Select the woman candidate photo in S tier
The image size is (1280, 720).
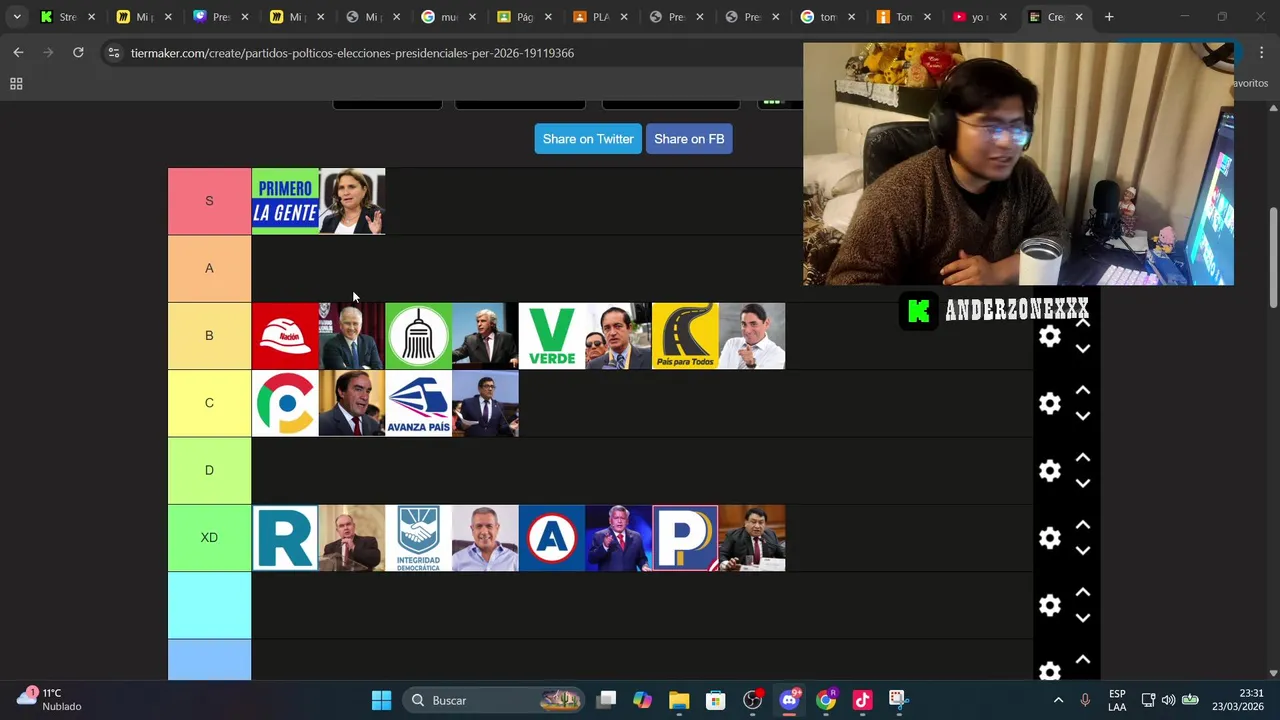pyautogui.click(x=352, y=201)
